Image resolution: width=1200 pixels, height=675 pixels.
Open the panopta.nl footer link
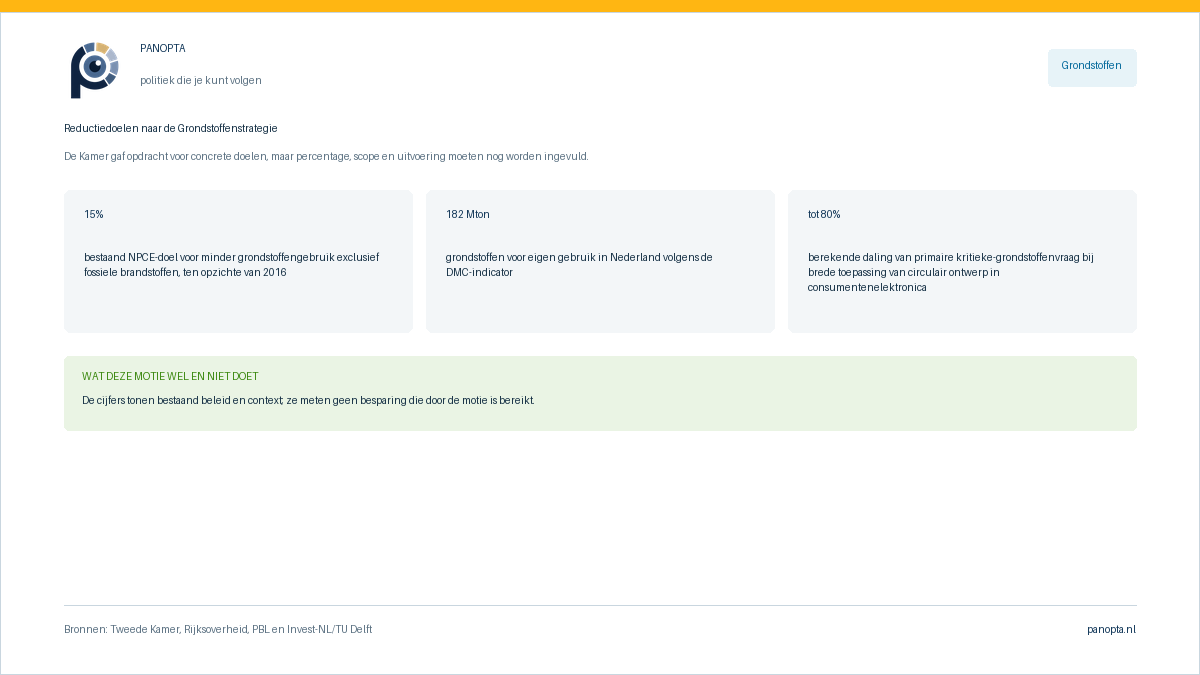pyautogui.click(x=1112, y=629)
